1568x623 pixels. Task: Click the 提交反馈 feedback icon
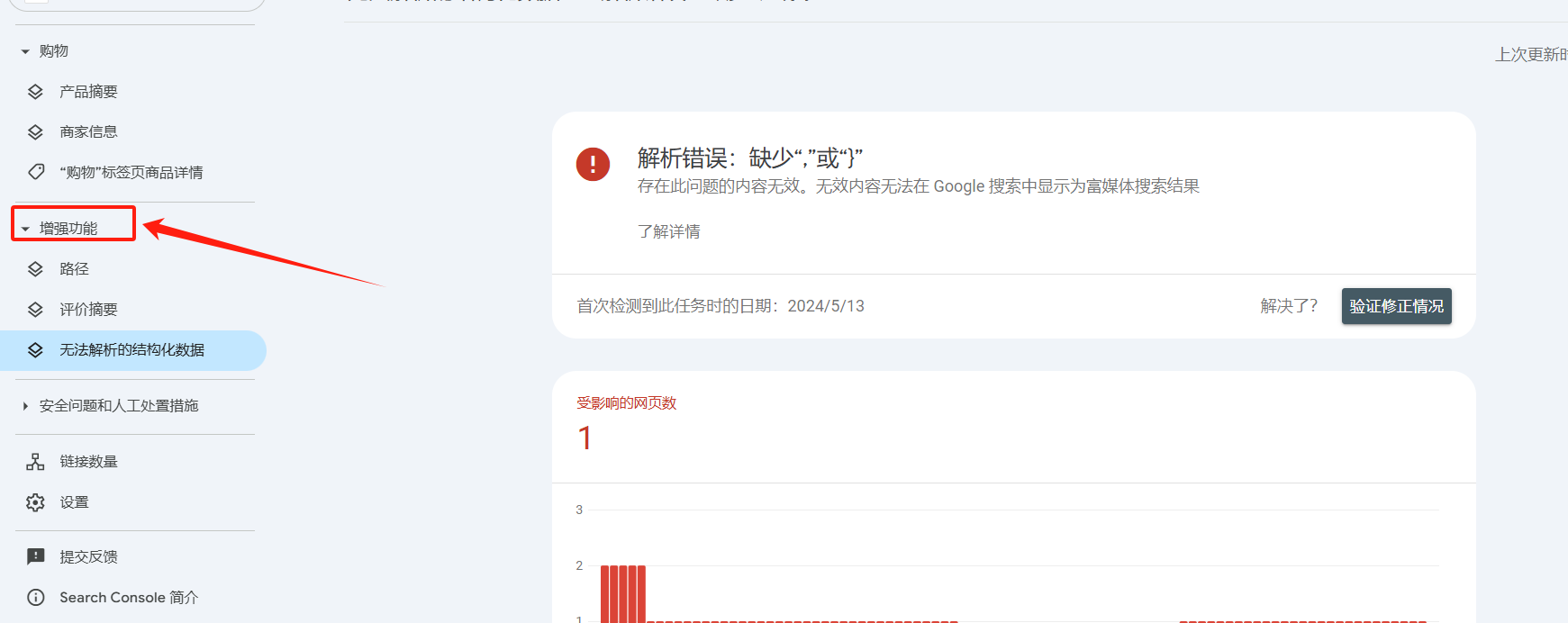35,557
